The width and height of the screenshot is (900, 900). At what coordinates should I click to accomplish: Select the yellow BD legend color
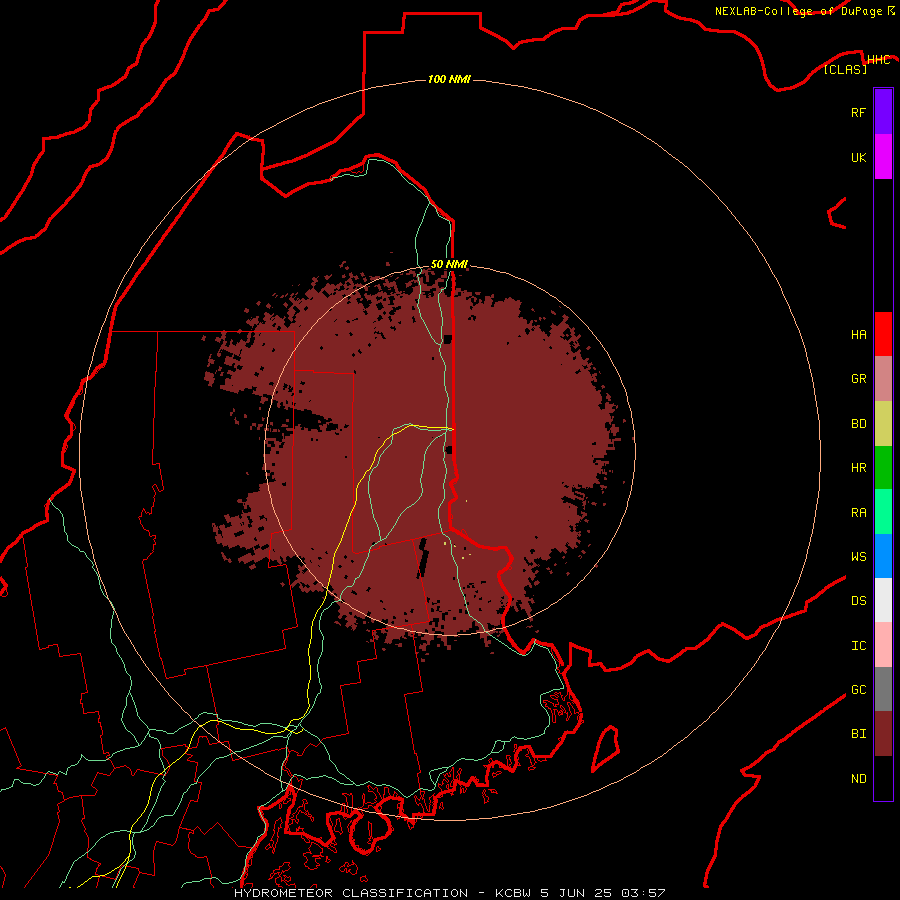pos(883,424)
